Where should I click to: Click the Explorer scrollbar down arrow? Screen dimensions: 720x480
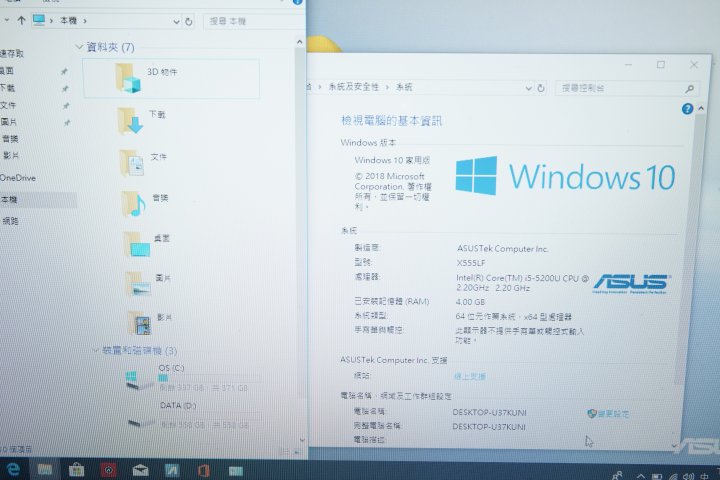coord(302,440)
